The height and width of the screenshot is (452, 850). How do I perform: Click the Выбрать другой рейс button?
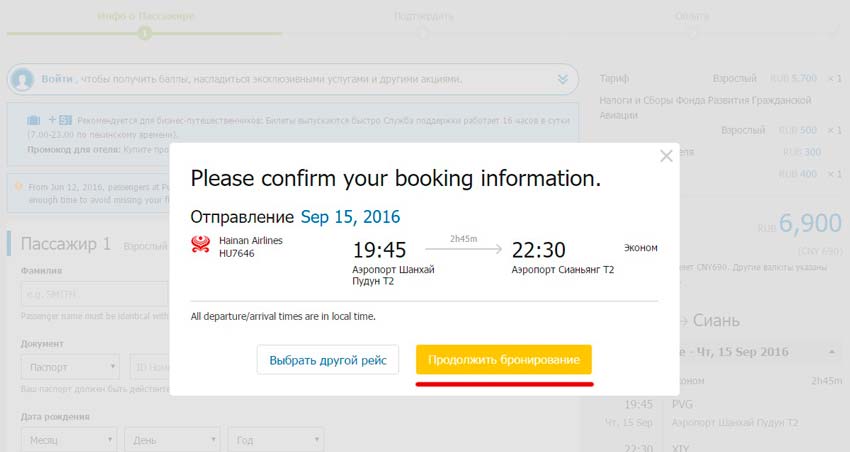point(328,360)
